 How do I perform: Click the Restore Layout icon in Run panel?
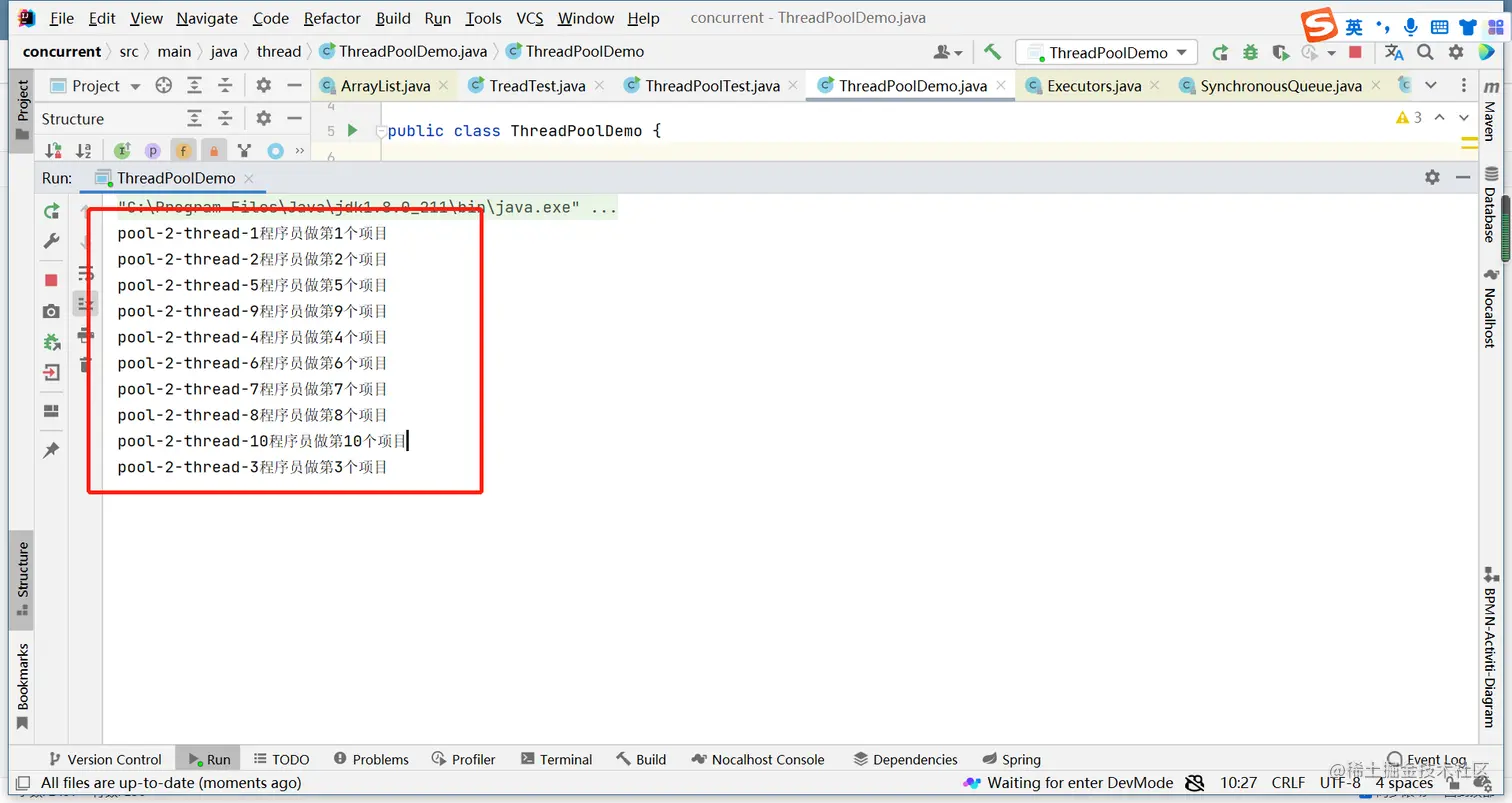click(x=51, y=411)
